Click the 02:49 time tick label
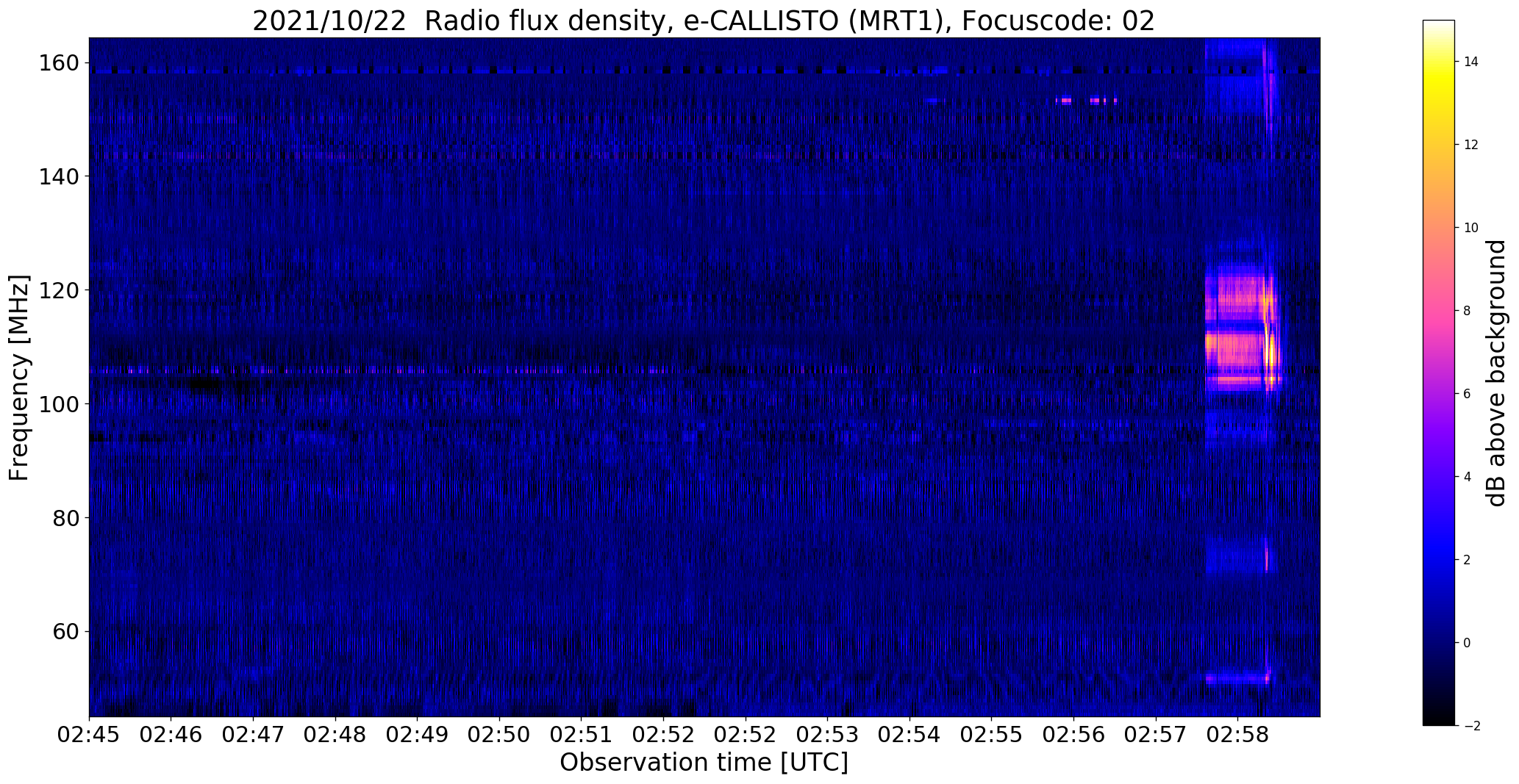This screenshot has height=784, width=1519. tap(418, 736)
